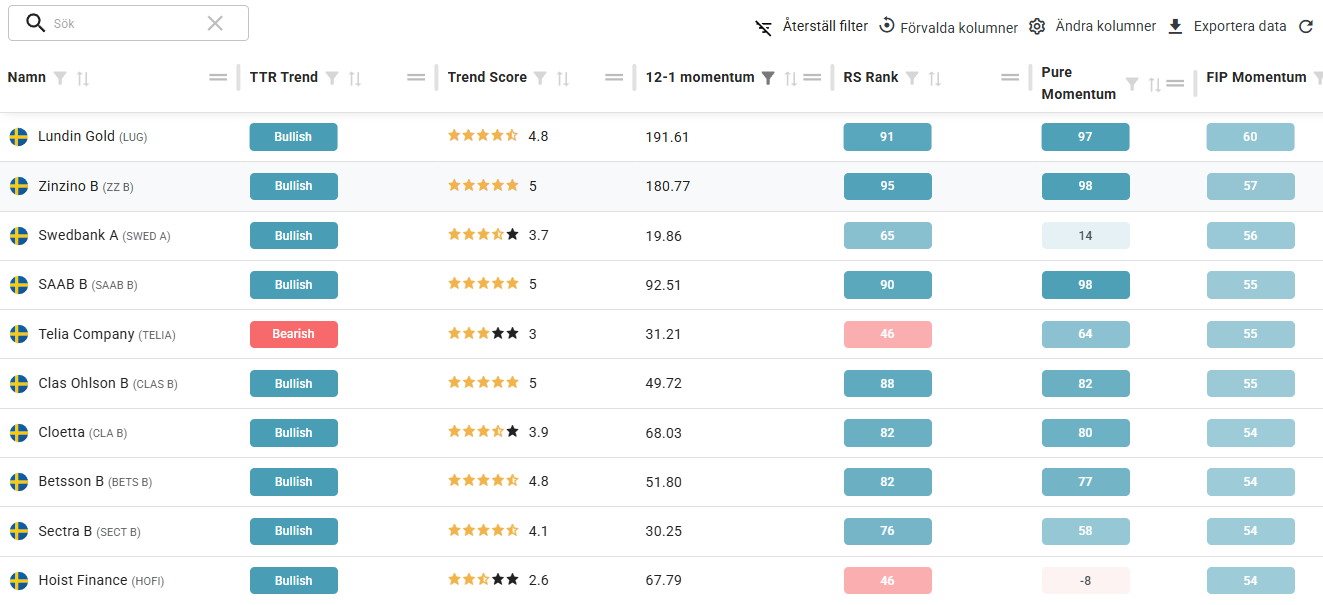Open Pure Momentum column menu handle

point(1175,84)
